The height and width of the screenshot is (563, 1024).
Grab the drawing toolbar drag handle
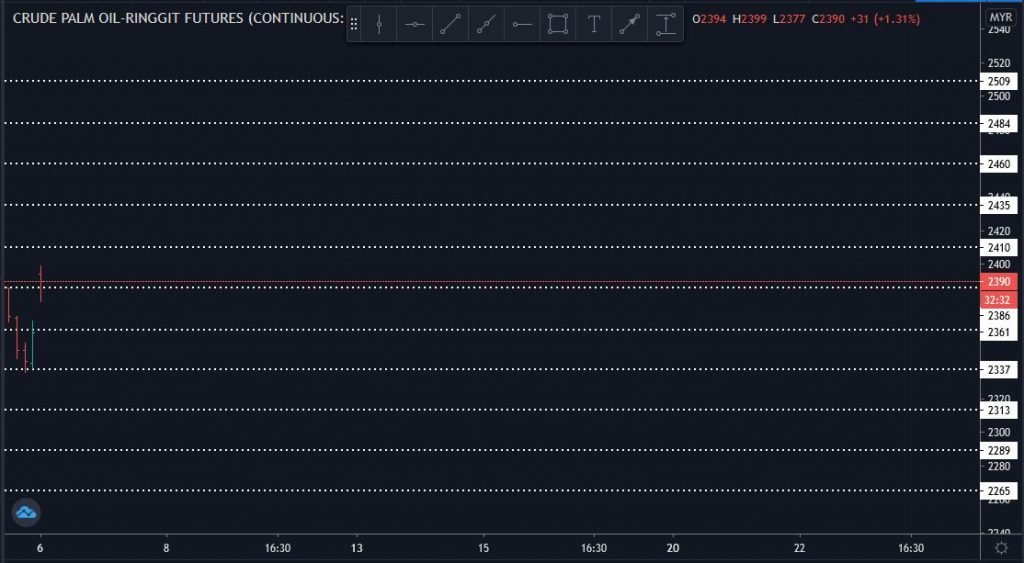pyautogui.click(x=354, y=25)
